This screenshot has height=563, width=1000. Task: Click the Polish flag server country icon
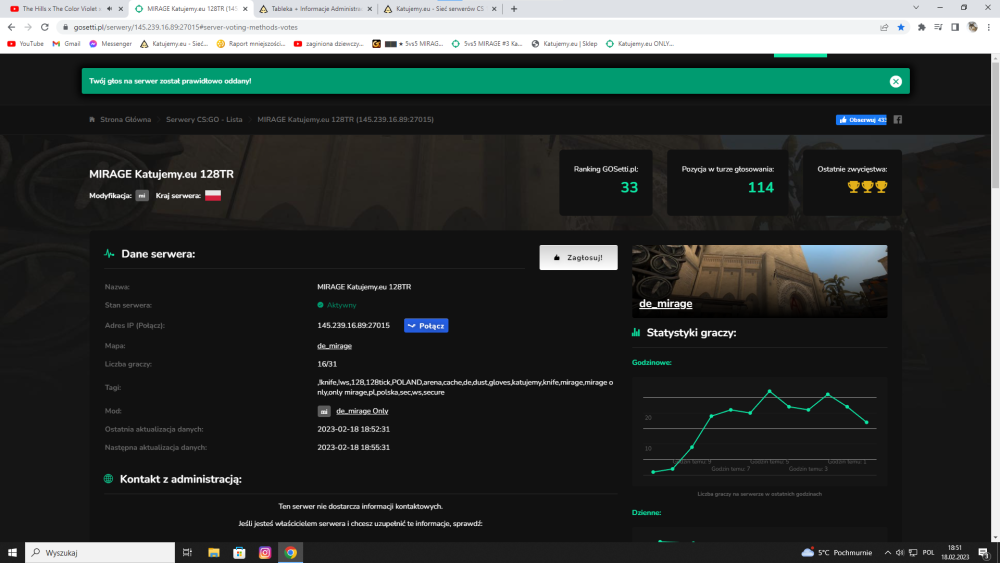[213, 196]
